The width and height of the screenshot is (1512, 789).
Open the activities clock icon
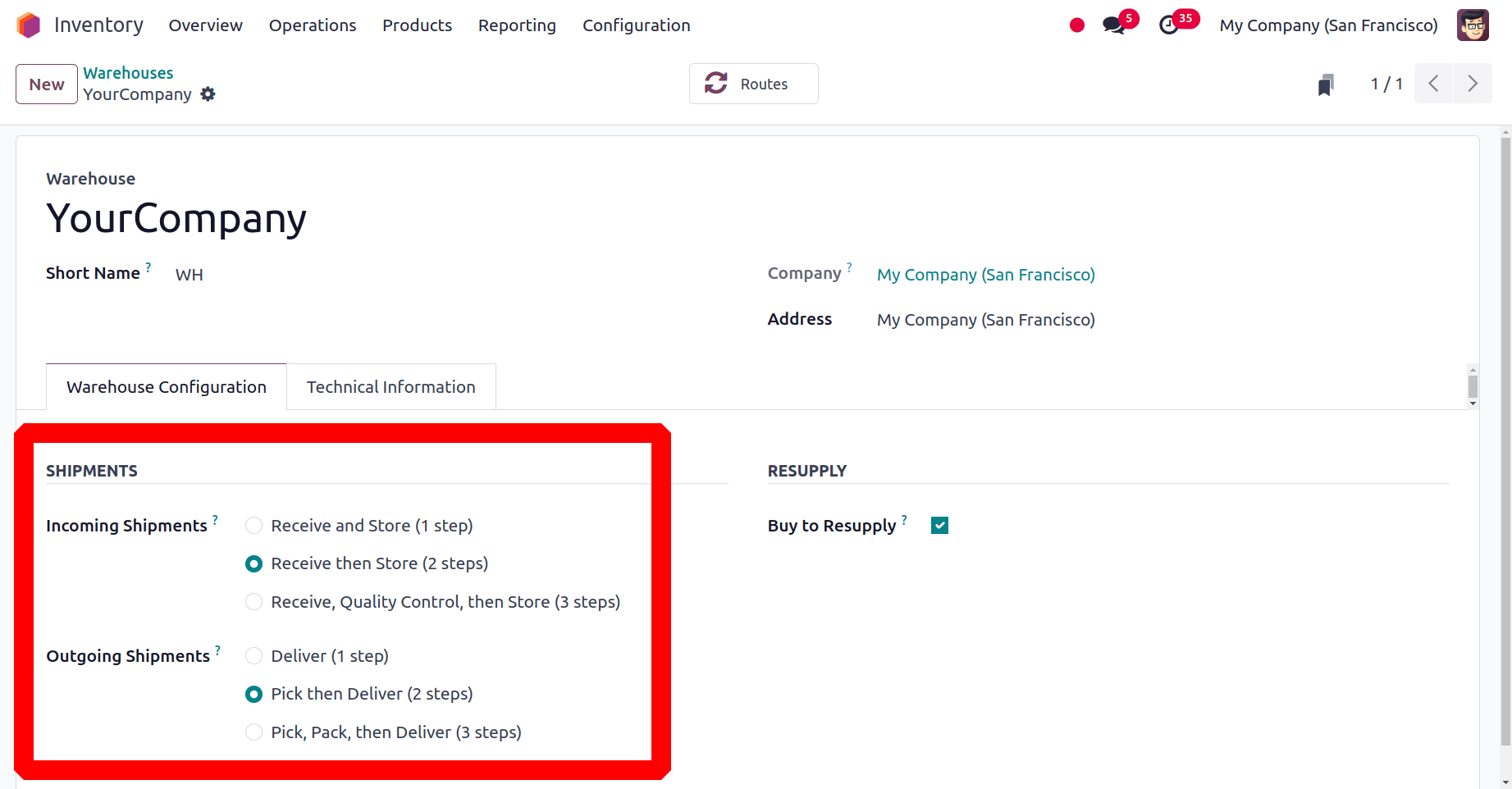(1169, 25)
